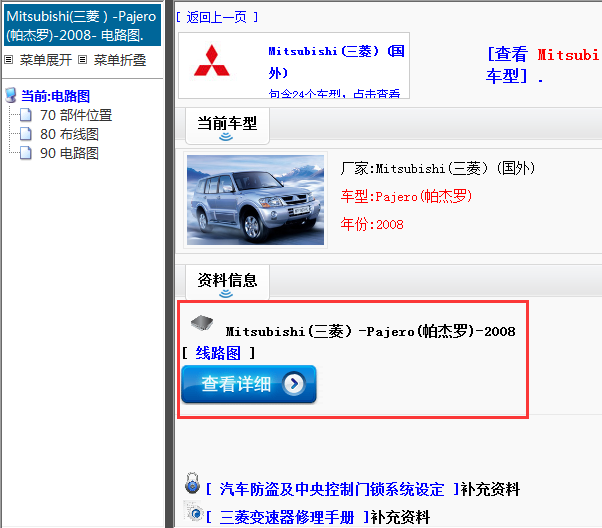Viewport: 602px width, 528px height.
Task: Open the 当前车型 tab
Action: (226, 123)
